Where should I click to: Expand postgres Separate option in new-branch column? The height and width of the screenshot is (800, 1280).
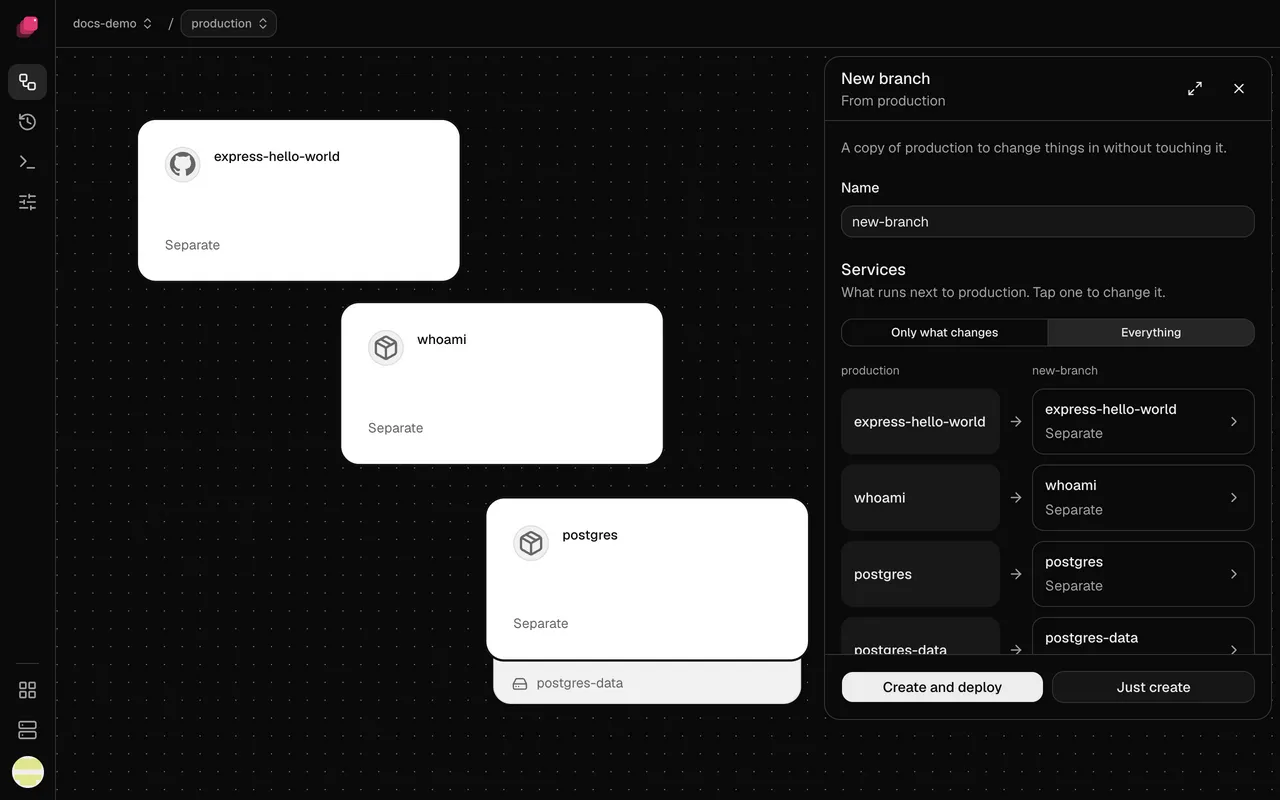[1143, 574]
